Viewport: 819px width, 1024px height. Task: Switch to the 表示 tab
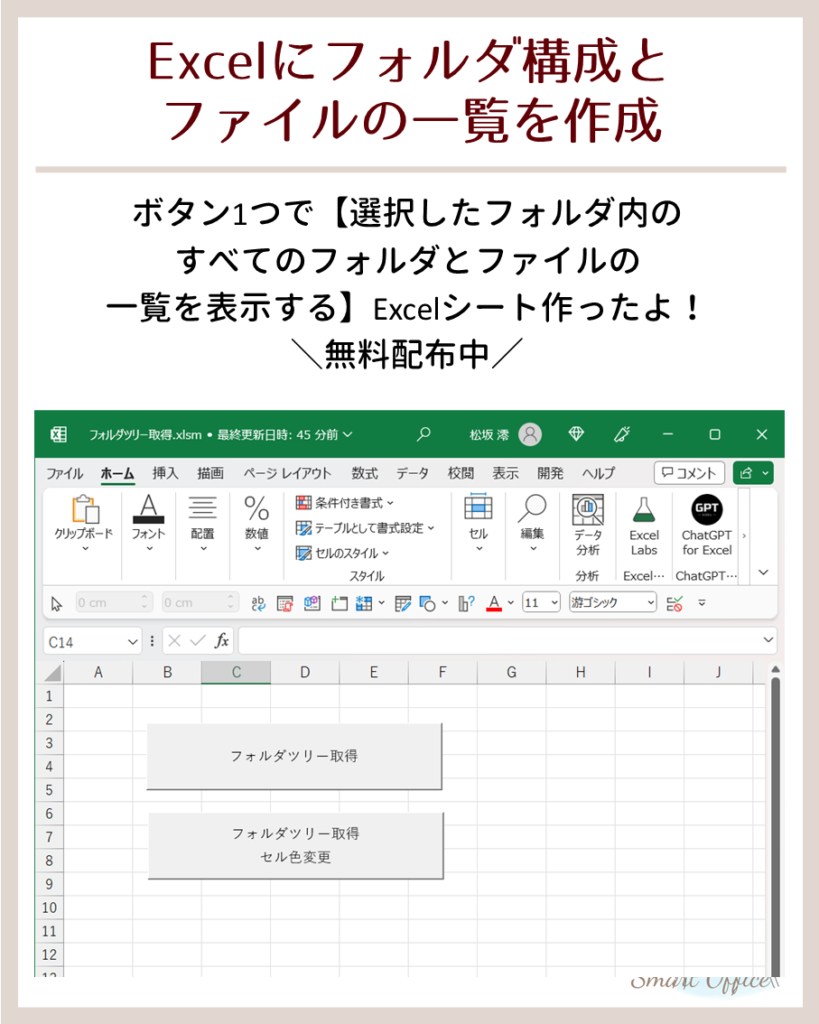click(506, 473)
